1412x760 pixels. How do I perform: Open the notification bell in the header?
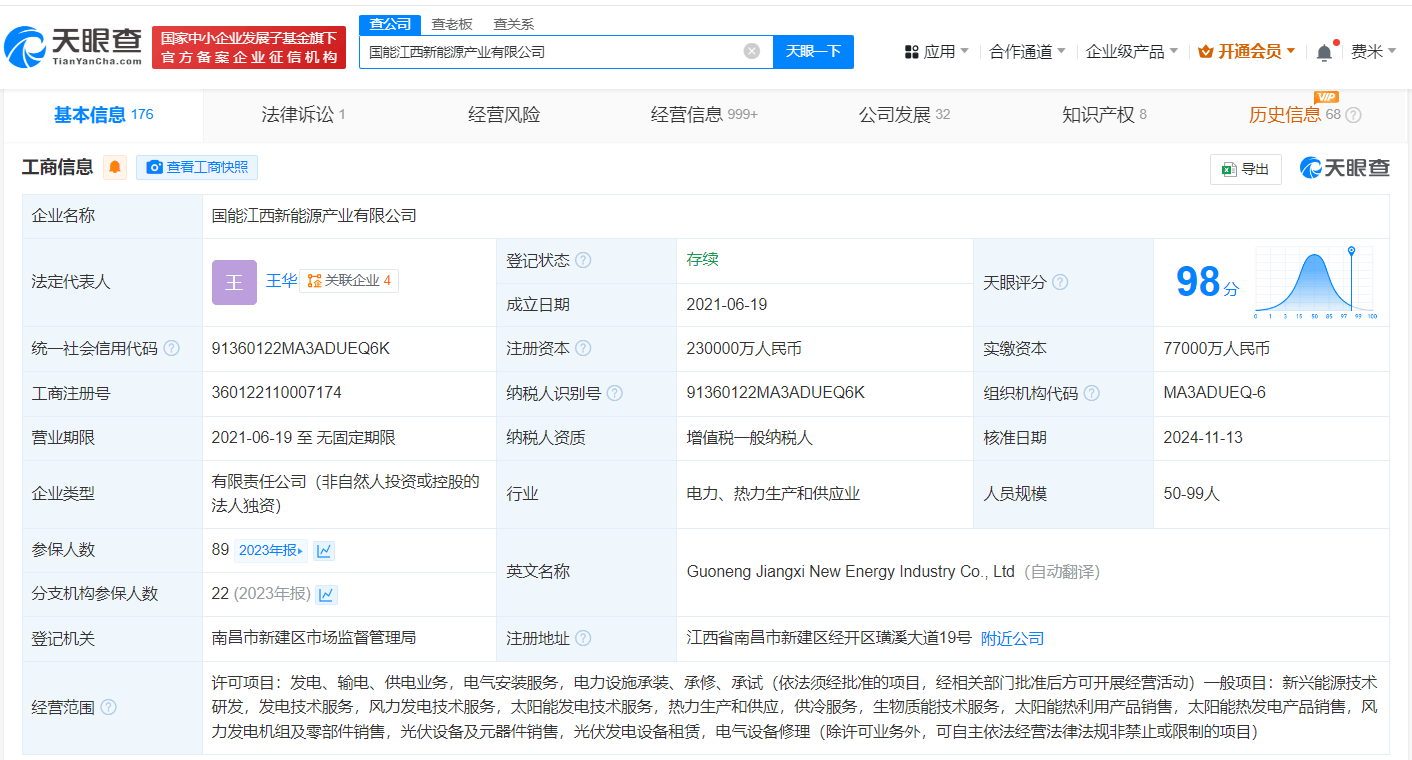(x=1324, y=52)
